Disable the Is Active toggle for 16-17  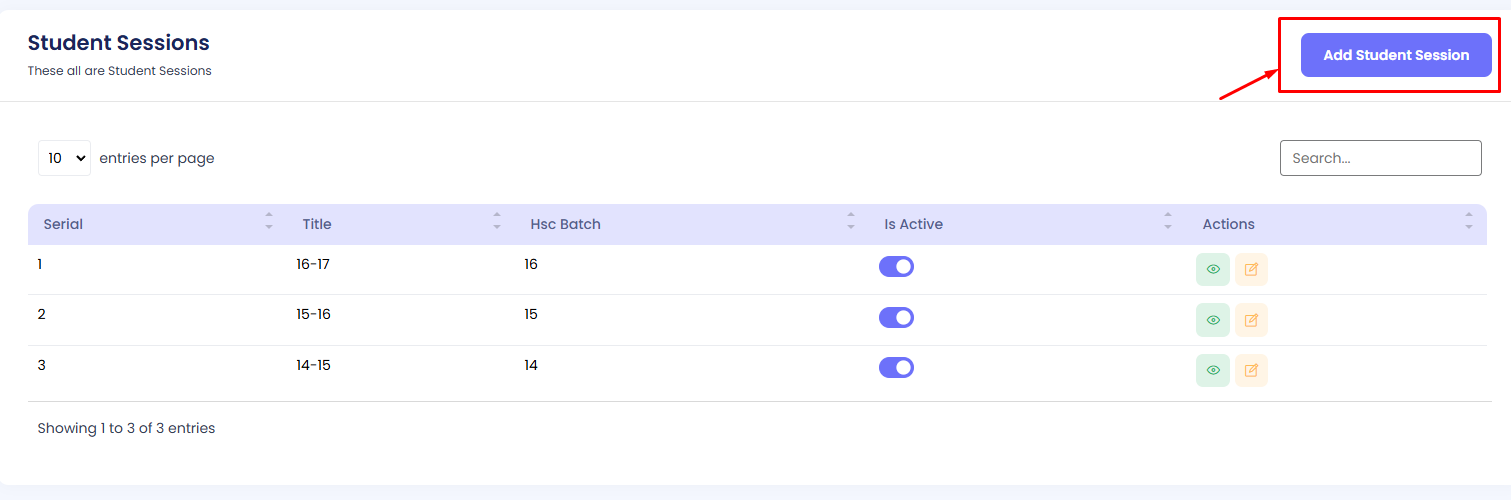tap(896, 267)
